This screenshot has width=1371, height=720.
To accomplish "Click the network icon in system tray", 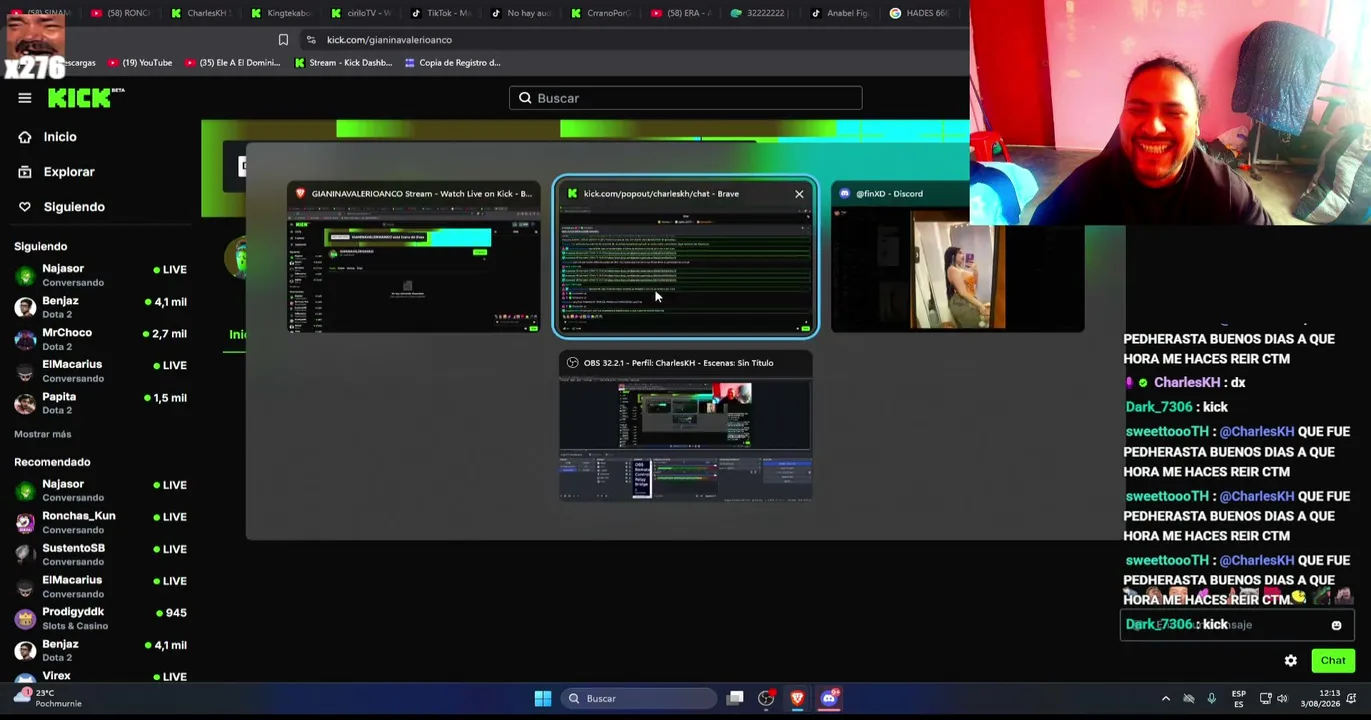I will point(1265,699).
